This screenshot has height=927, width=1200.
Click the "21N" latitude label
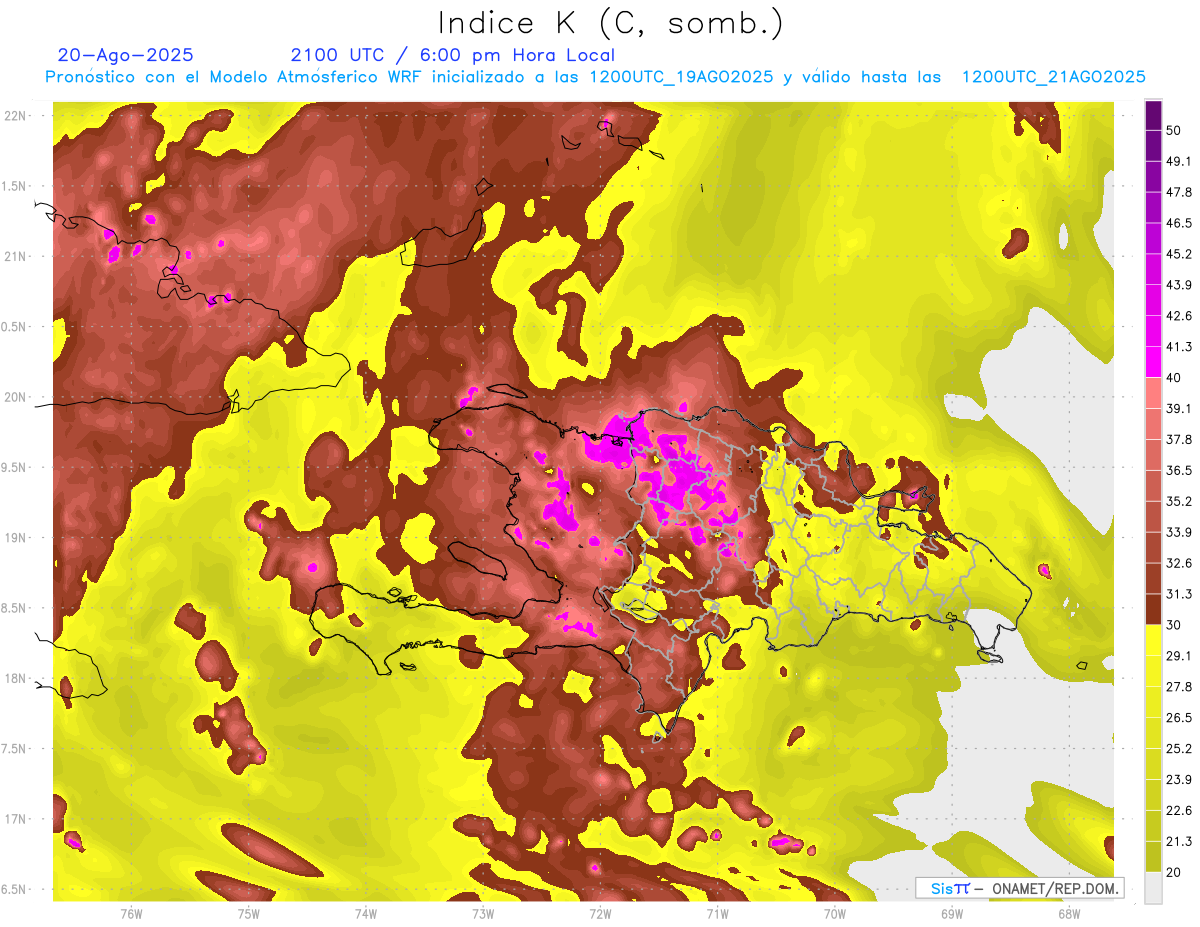(16, 256)
